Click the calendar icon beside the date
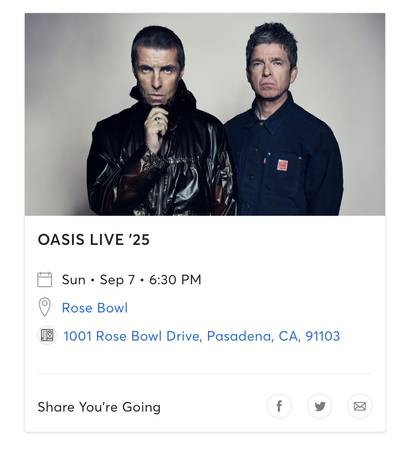 pyautogui.click(x=44, y=279)
